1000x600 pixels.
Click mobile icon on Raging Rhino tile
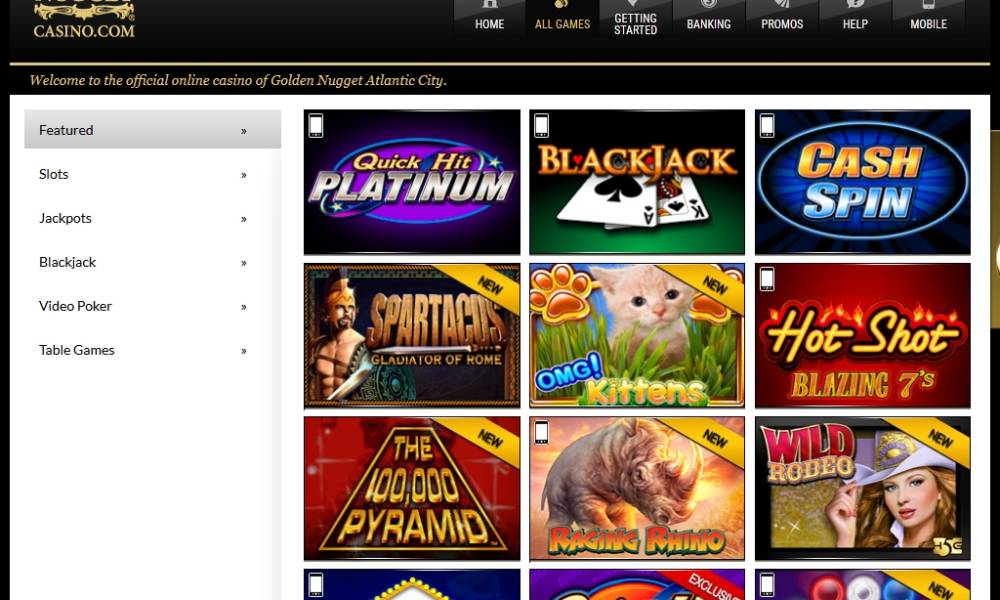541,432
